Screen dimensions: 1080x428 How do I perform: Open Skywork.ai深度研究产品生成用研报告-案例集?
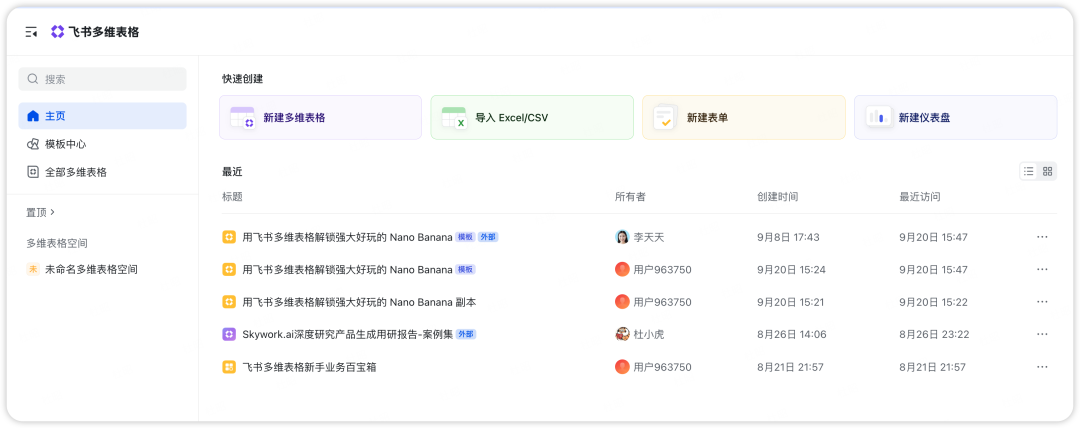(347, 334)
